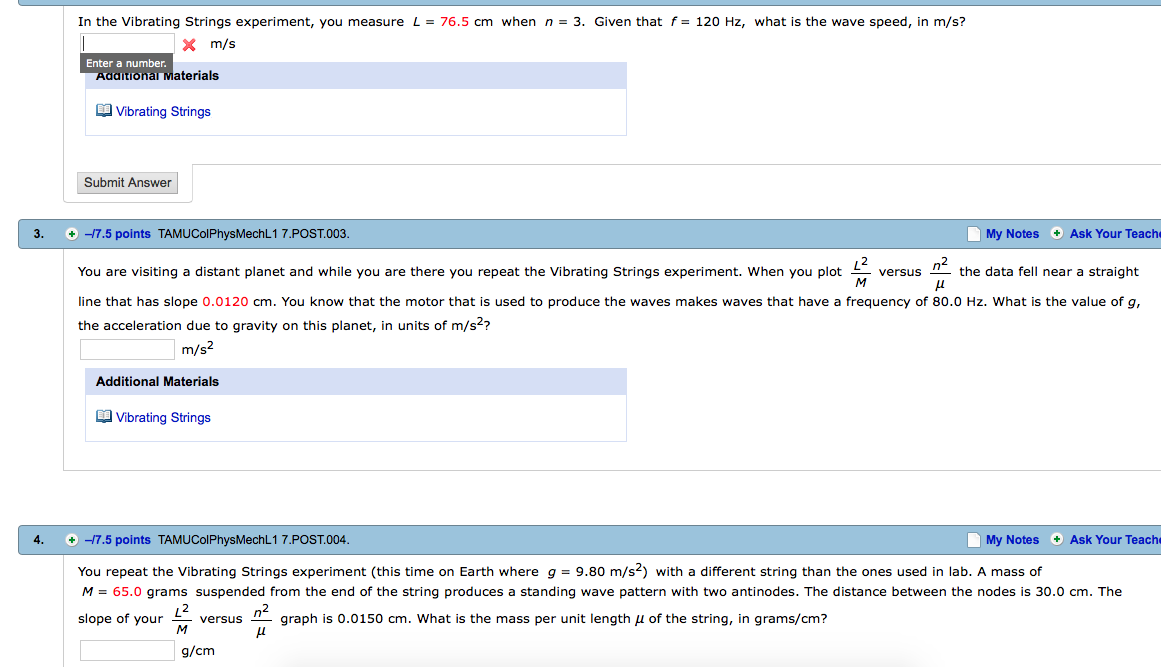The width and height of the screenshot is (1161, 667).
Task: Expand the plus beside -/7.5 points in problem 4
Action: point(71,539)
